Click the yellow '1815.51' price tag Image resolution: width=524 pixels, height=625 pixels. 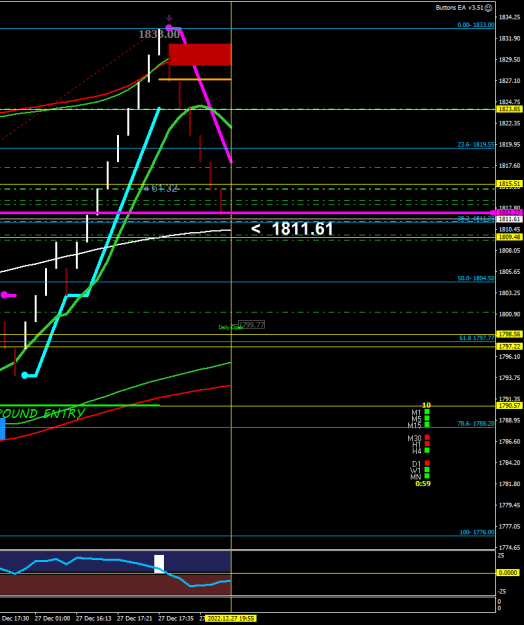click(509, 184)
